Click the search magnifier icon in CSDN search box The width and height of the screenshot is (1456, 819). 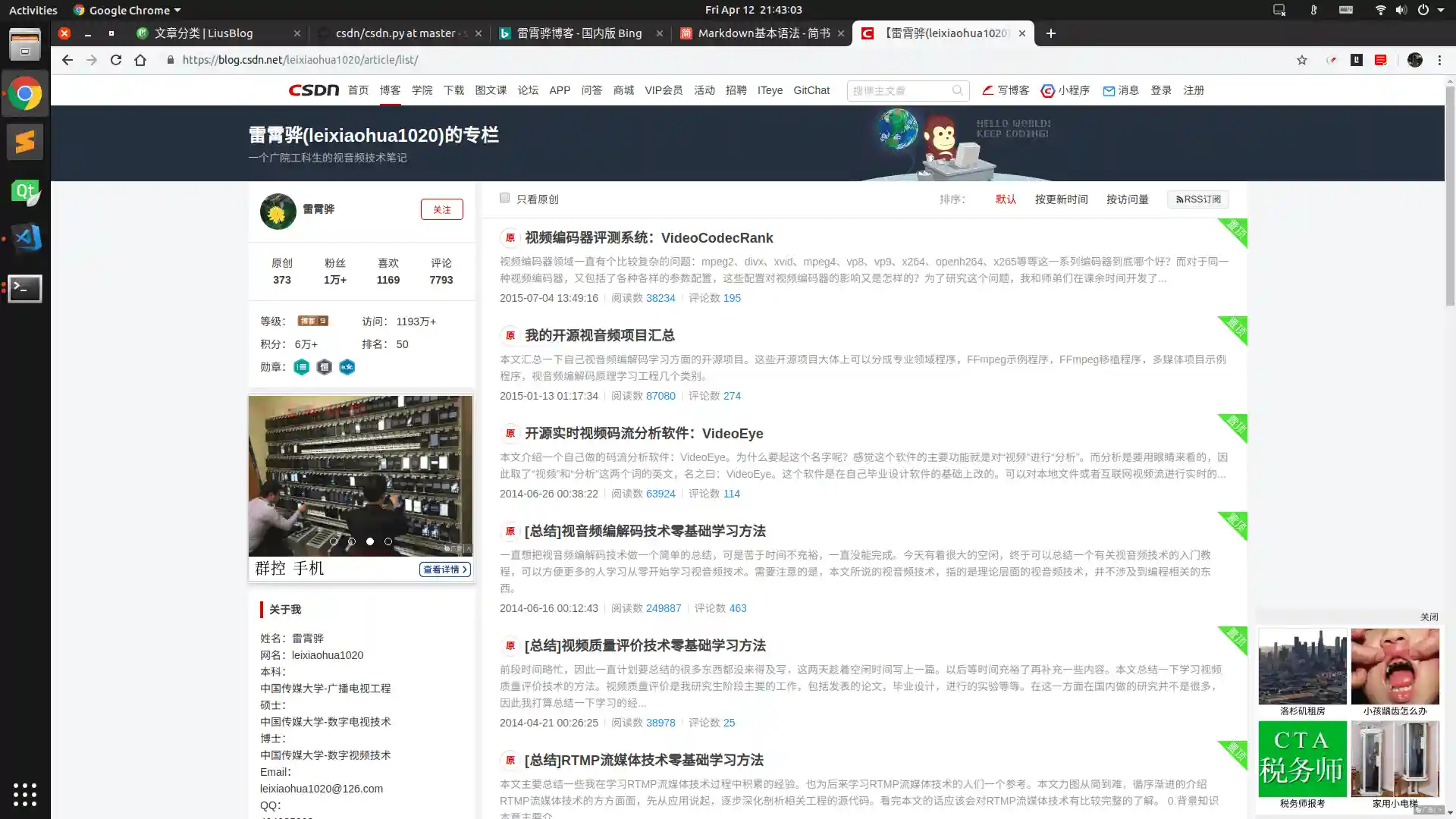pos(958,90)
